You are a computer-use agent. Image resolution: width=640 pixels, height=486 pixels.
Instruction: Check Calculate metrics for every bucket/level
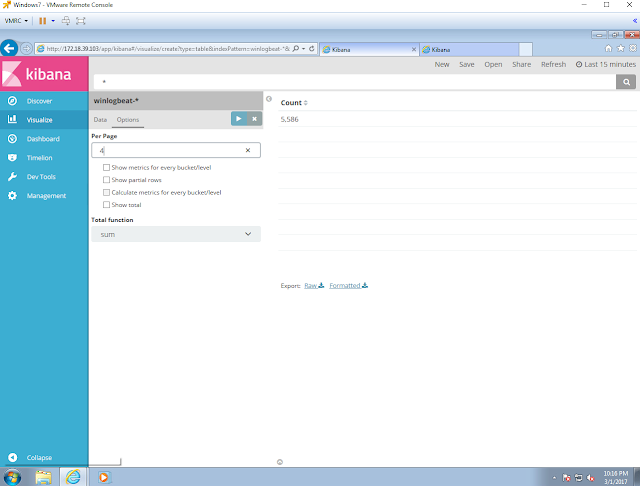(x=107, y=192)
